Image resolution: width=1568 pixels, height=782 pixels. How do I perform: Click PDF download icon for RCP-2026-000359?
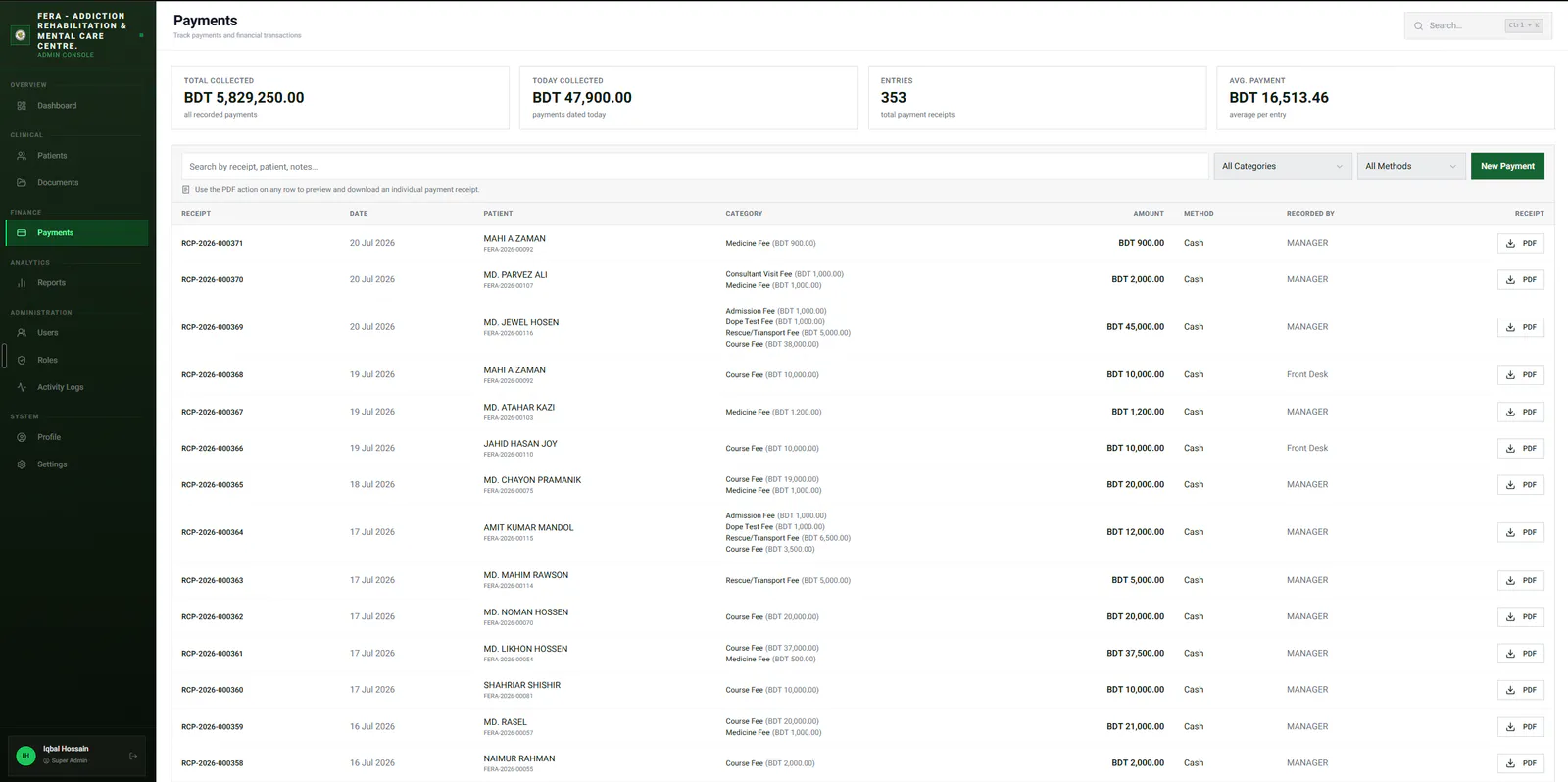pos(1510,727)
